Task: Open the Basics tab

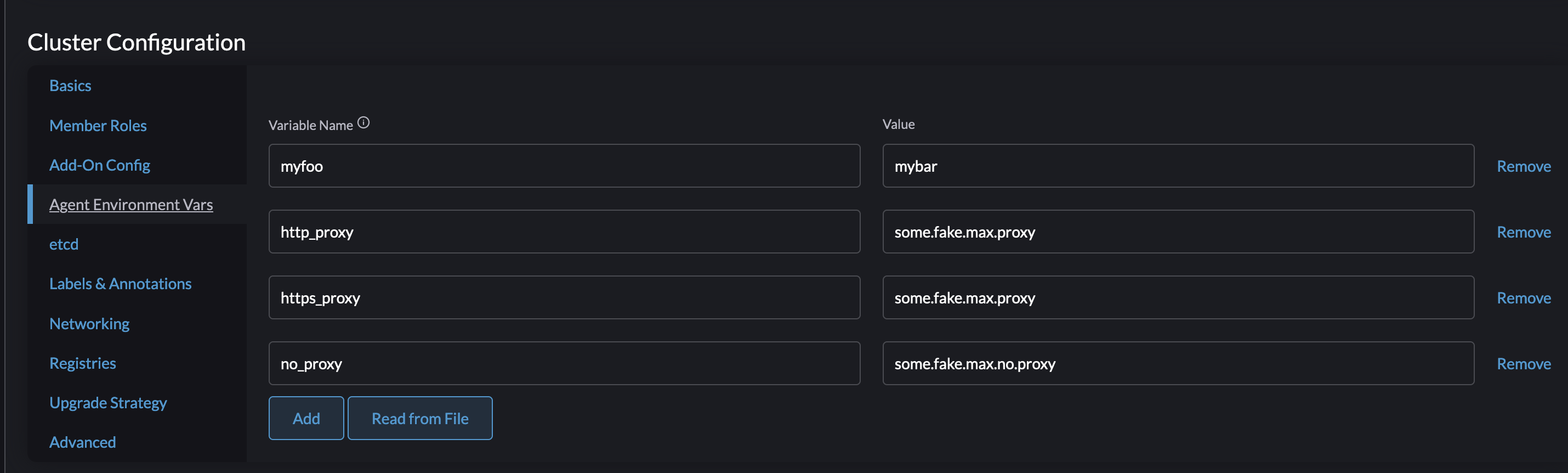Action: (x=70, y=86)
